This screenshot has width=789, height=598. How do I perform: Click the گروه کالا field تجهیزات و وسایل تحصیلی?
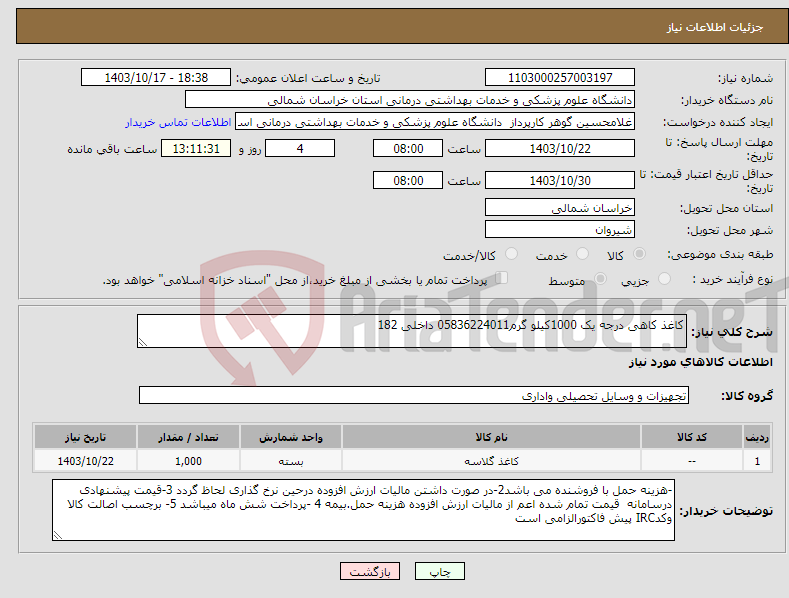point(414,396)
